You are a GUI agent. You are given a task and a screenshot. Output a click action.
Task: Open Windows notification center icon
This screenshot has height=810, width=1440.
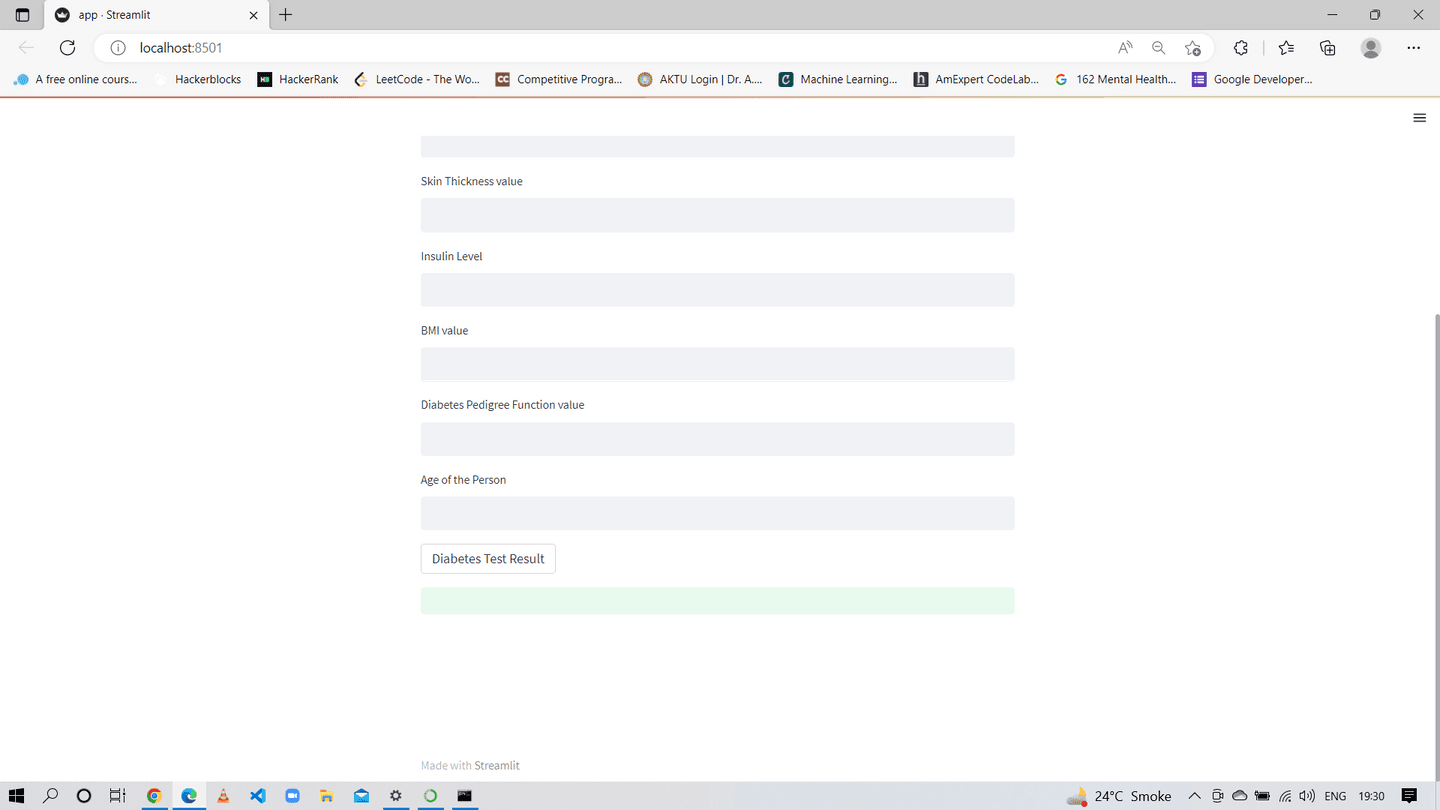[1409, 796]
